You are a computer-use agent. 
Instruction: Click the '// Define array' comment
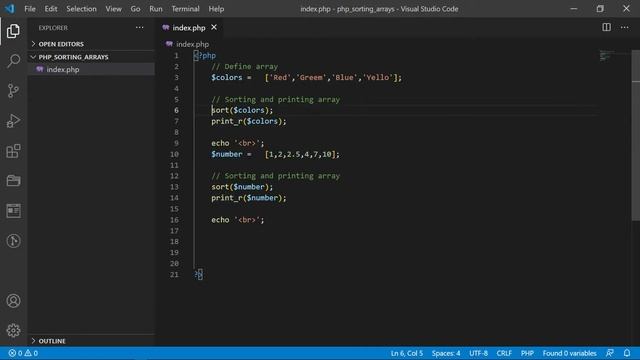click(x=244, y=67)
